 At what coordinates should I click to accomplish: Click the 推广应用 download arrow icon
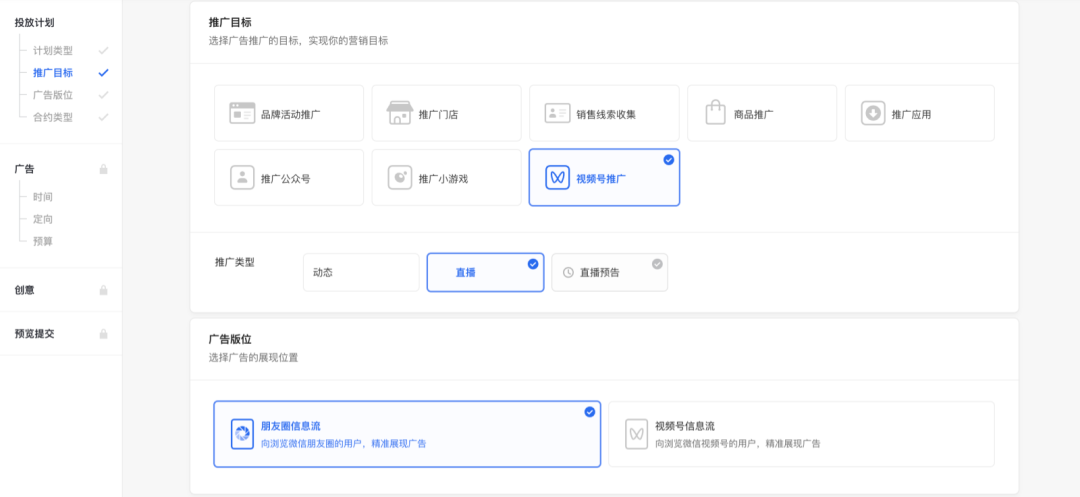[x=873, y=113]
